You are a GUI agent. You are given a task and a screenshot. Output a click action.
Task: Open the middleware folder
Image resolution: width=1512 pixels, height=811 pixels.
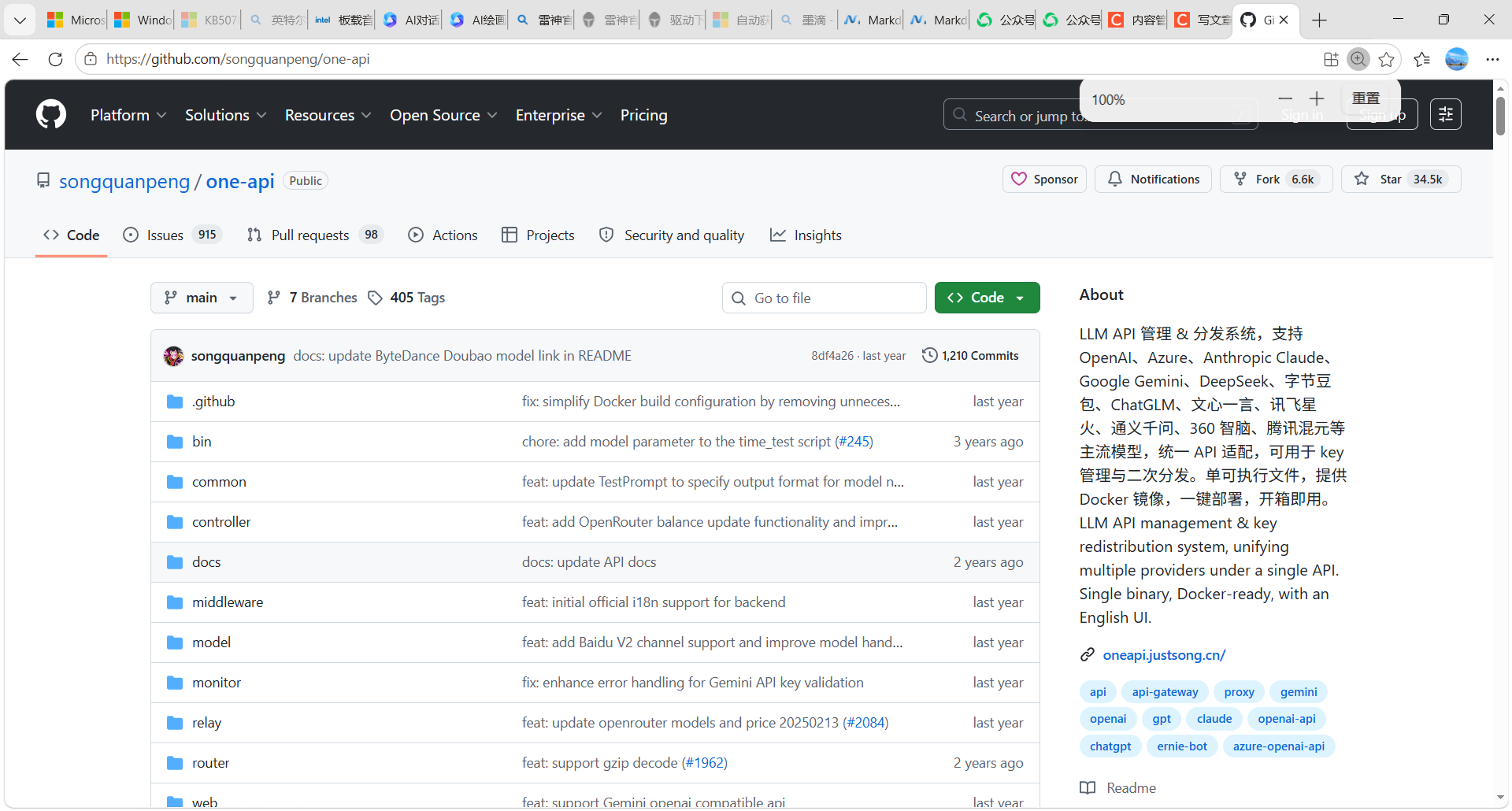(x=228, y=602)
